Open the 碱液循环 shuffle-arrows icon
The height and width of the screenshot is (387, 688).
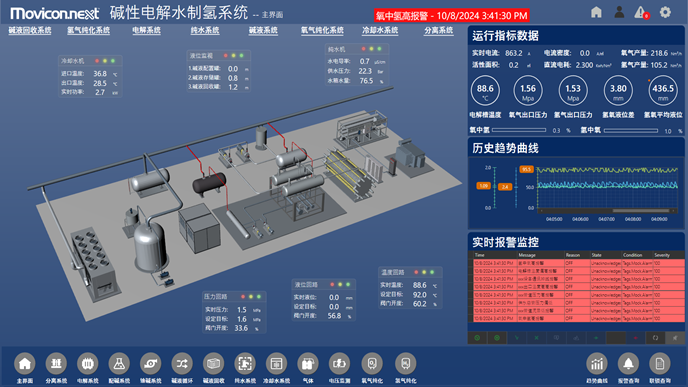[x=182, y=364]
